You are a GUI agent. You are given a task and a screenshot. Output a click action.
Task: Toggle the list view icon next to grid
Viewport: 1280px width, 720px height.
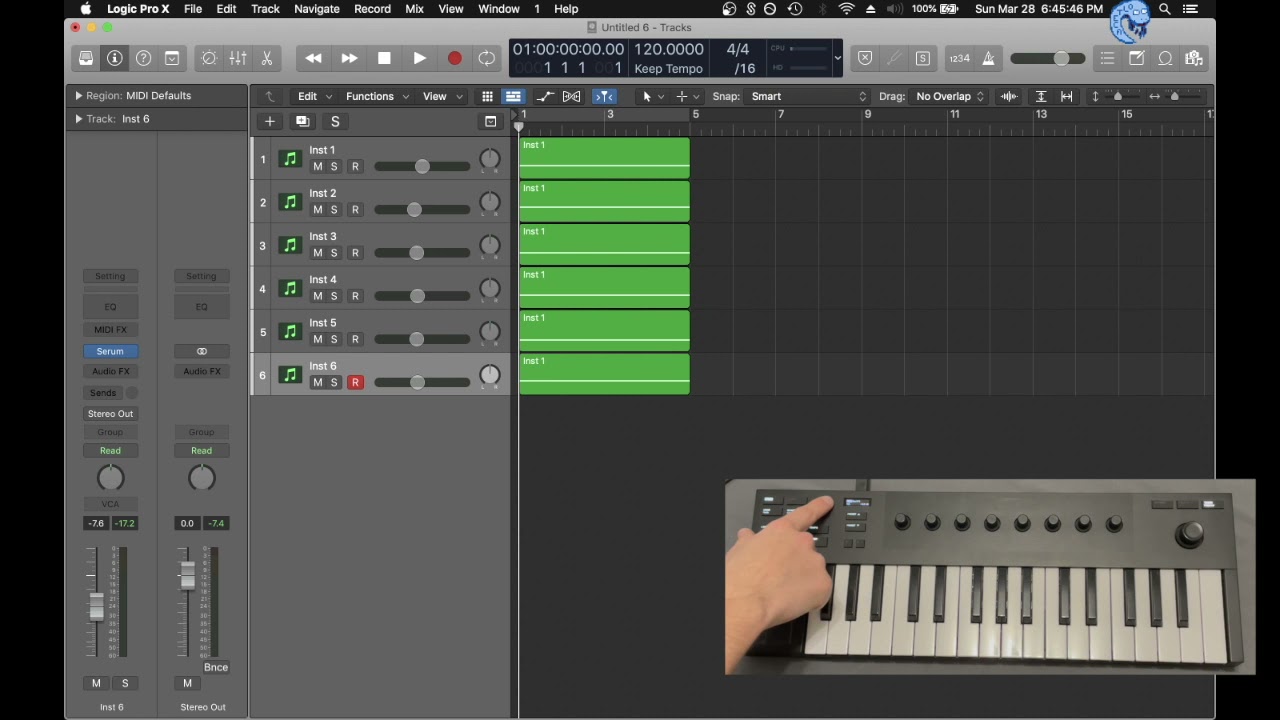[x=513, y=96]
